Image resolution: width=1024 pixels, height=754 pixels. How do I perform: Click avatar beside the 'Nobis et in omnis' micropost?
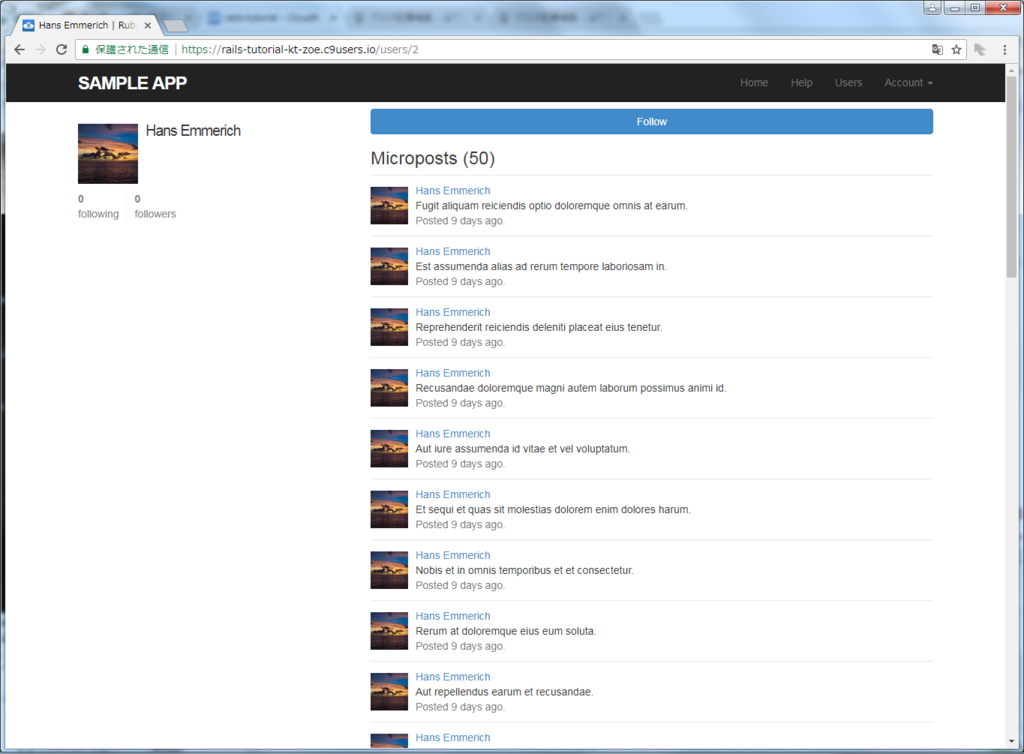389,570
